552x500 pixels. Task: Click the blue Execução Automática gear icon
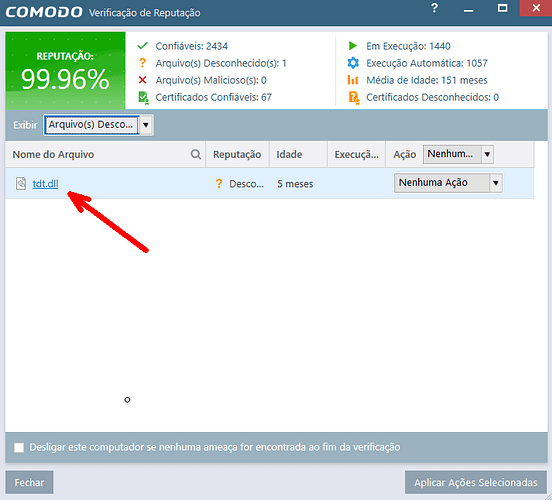coord(353,63)
